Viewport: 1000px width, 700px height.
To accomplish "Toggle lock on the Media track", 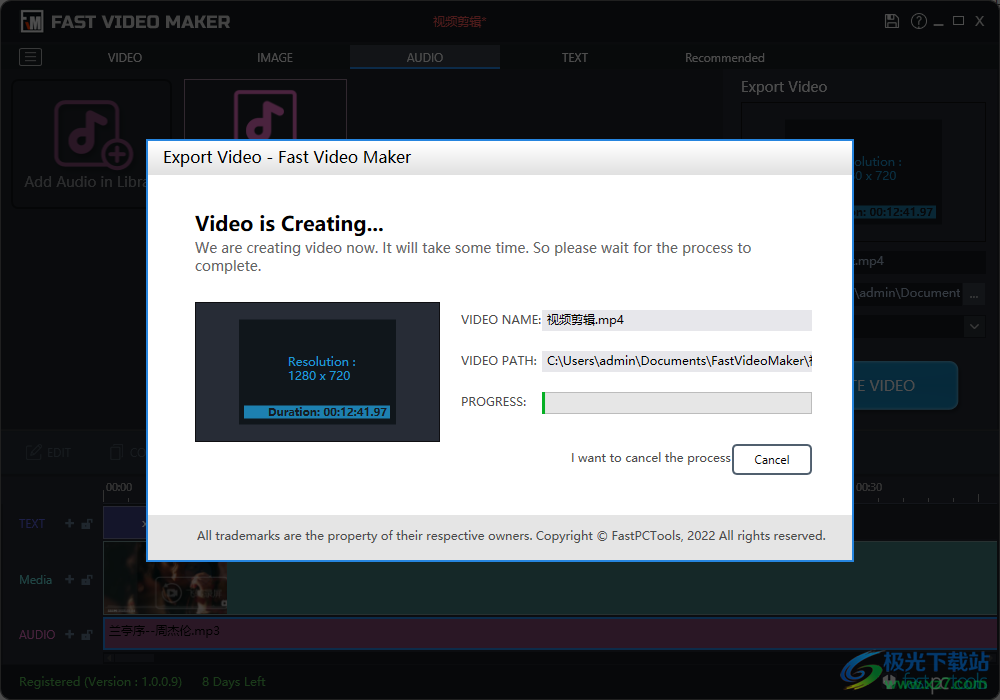I will pos(87,580).
